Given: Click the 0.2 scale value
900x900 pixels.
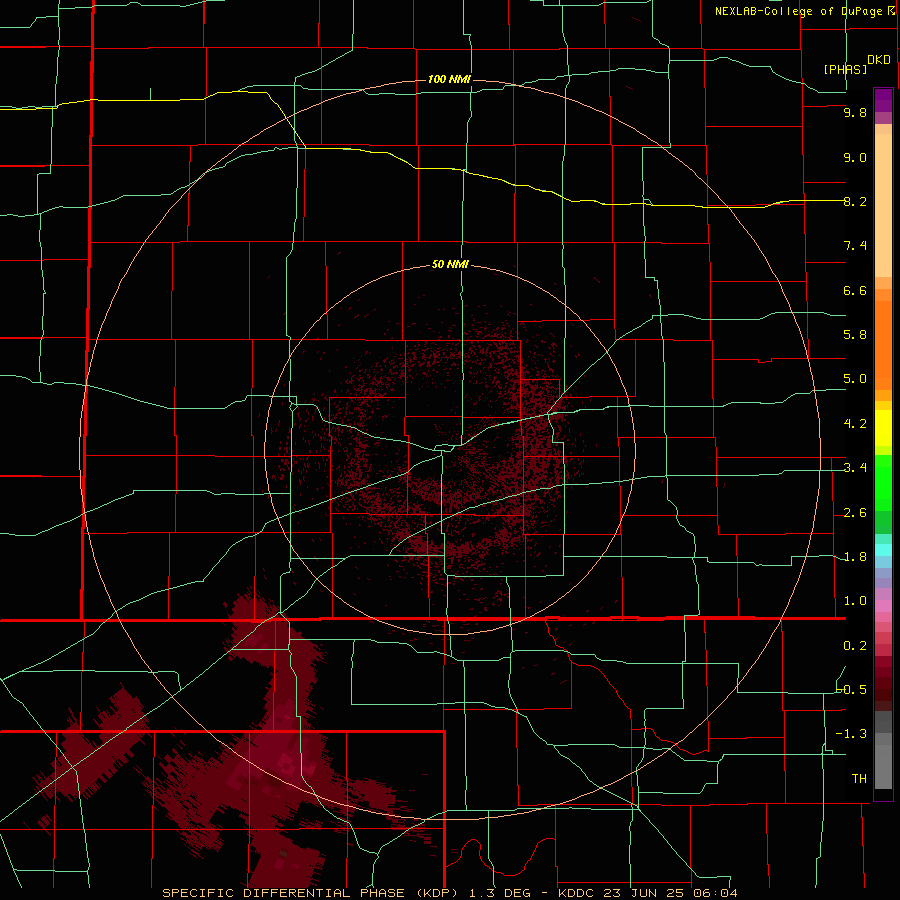Looking at the screenshot, I should (855, 646).
